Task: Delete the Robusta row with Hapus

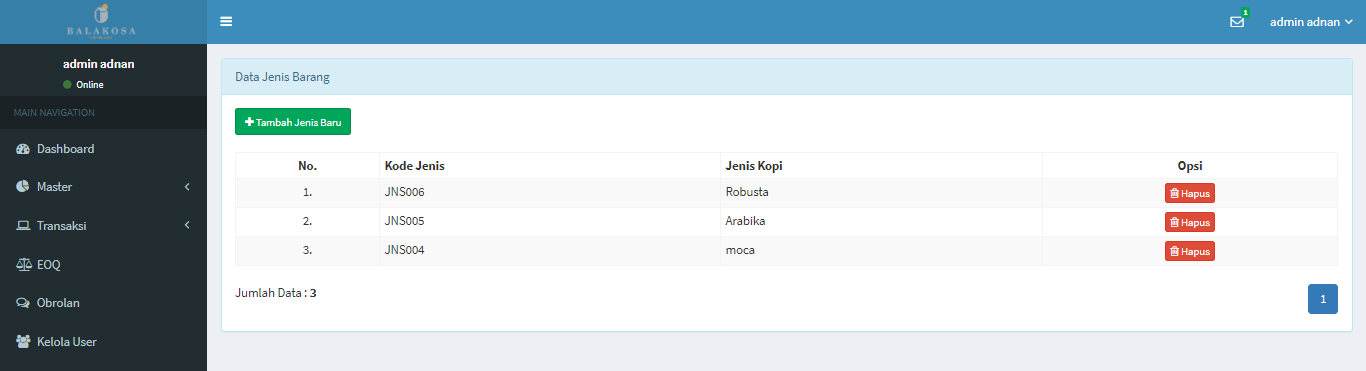Action: click(1189, 193)
